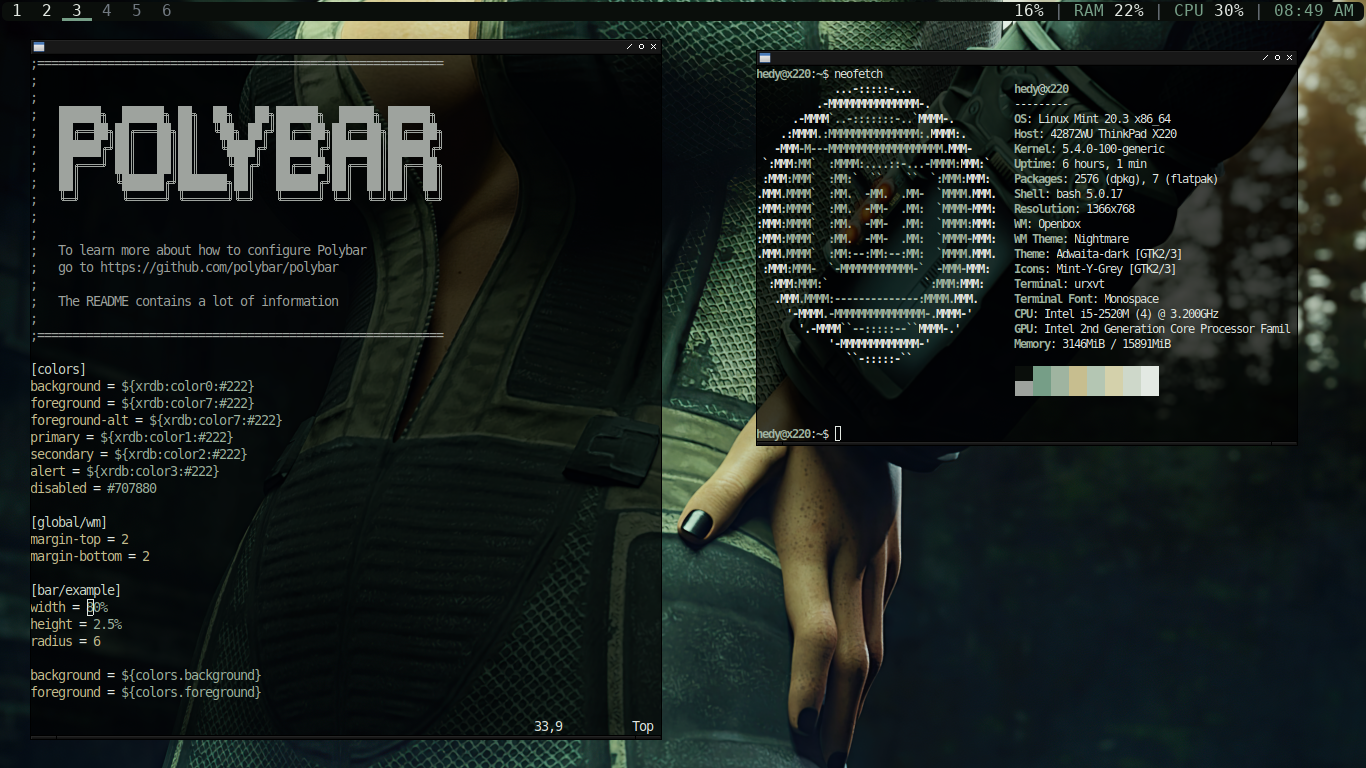Click the 'Top' scroll position indicator
Viewport: 1366px width, 768px height.
643,727
